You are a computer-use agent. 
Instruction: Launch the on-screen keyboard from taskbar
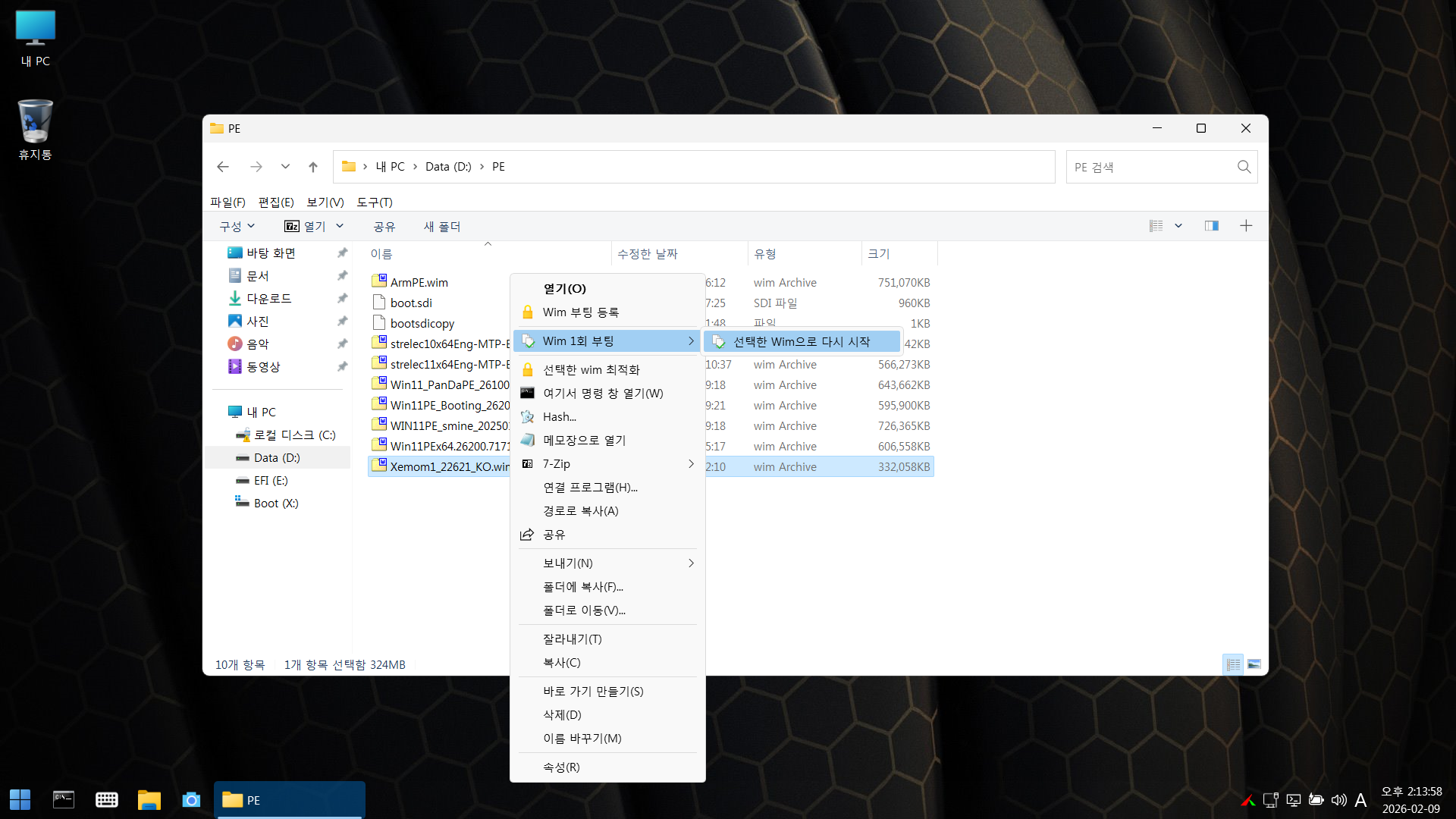tap(106, 800)
